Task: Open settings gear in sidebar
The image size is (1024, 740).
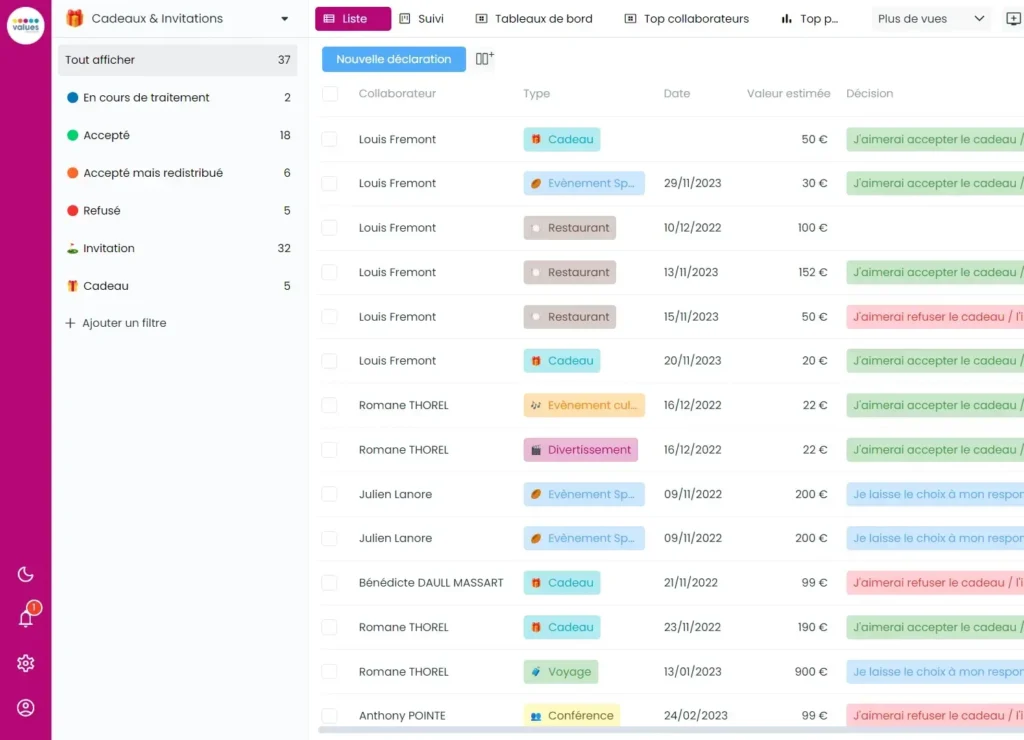Action: pos(26,663)
